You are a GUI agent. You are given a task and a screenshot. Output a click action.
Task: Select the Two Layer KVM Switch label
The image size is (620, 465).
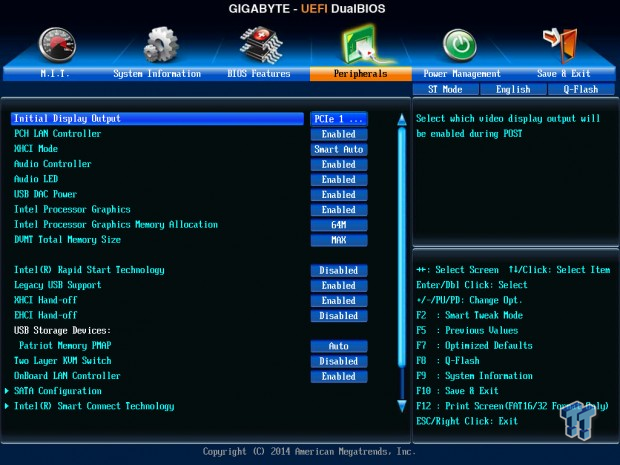click(x=62, y=361)
